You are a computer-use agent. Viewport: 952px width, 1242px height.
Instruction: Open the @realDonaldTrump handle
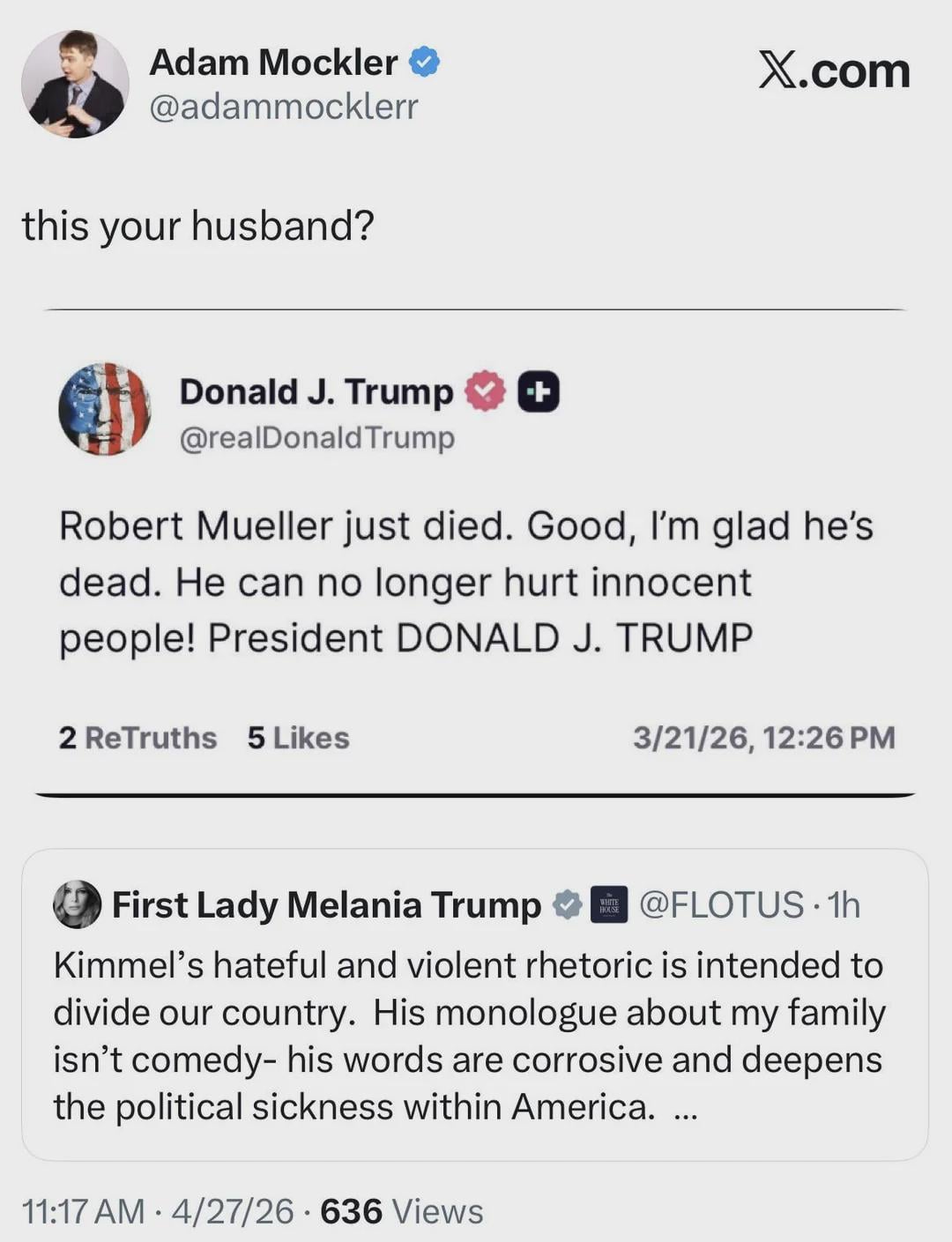click(317, 437)
